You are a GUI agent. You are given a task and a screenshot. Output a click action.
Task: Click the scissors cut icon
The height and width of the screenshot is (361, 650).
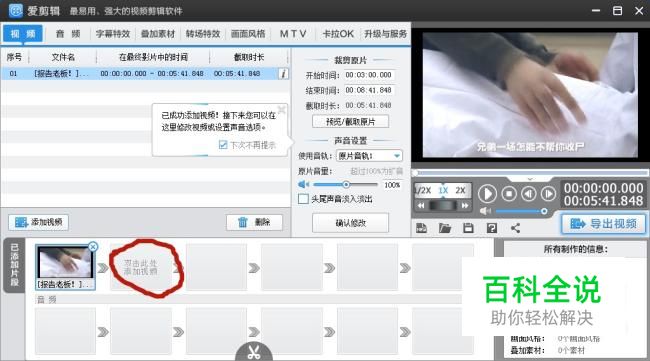[254, 352]
